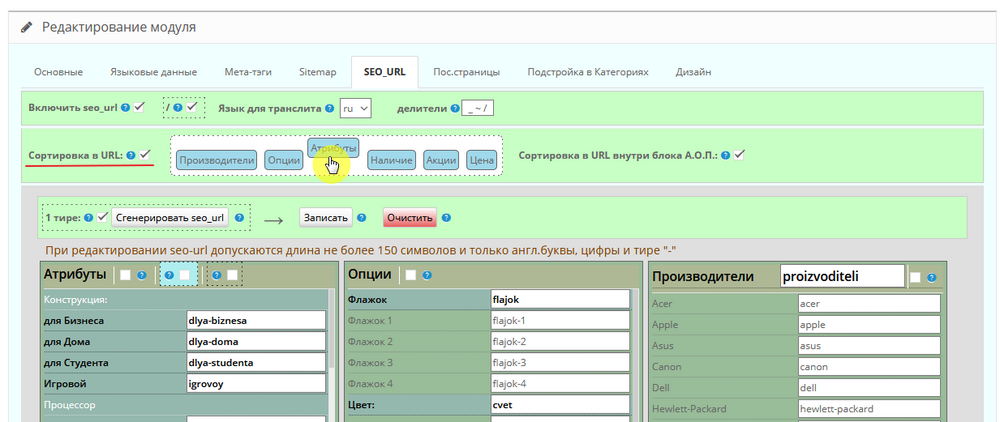Click help icon in Производители panel header

pos(931,277)
